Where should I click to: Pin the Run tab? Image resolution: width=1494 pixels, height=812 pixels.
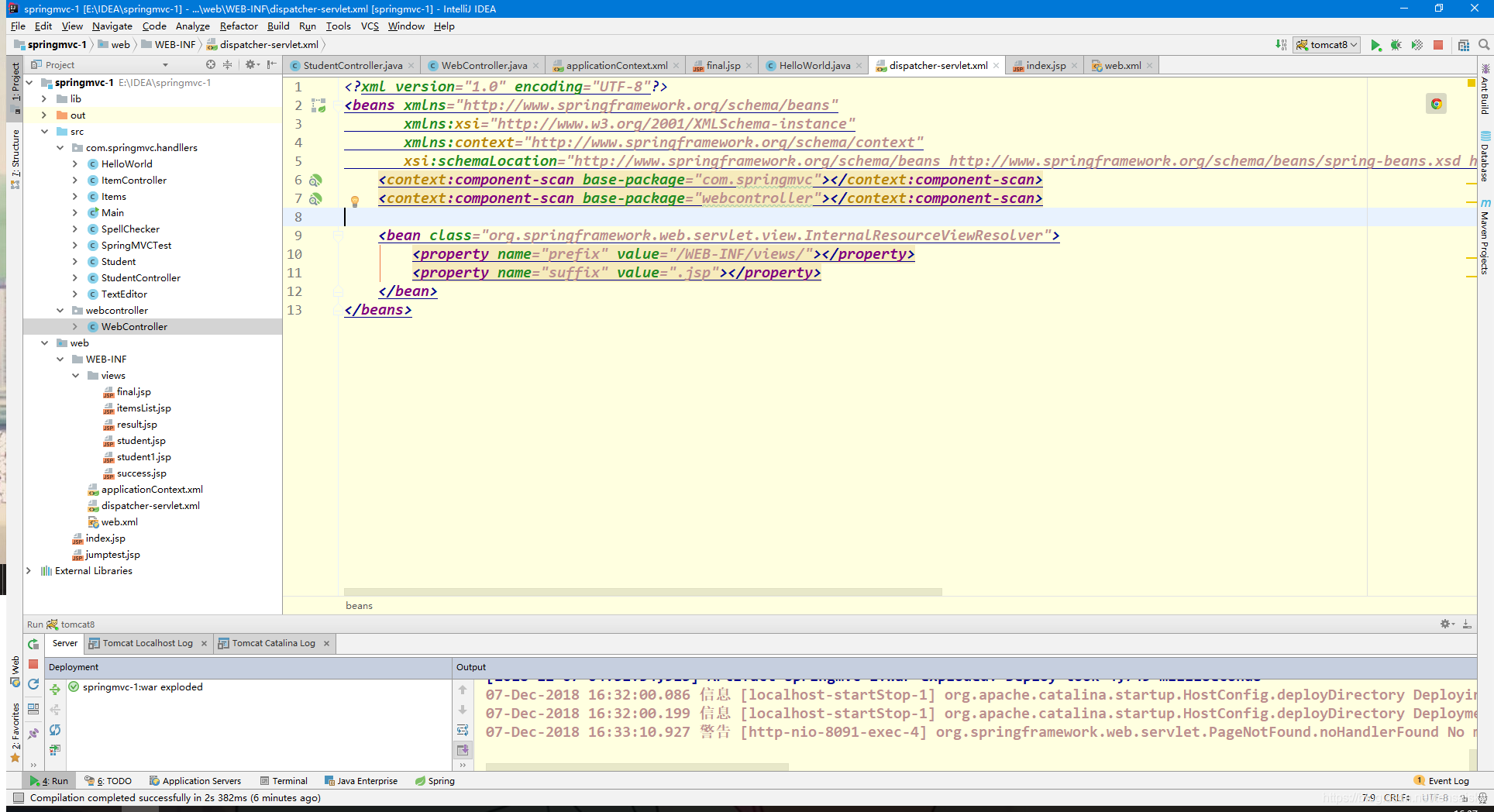pyautogui.click(x=33, y=733)
